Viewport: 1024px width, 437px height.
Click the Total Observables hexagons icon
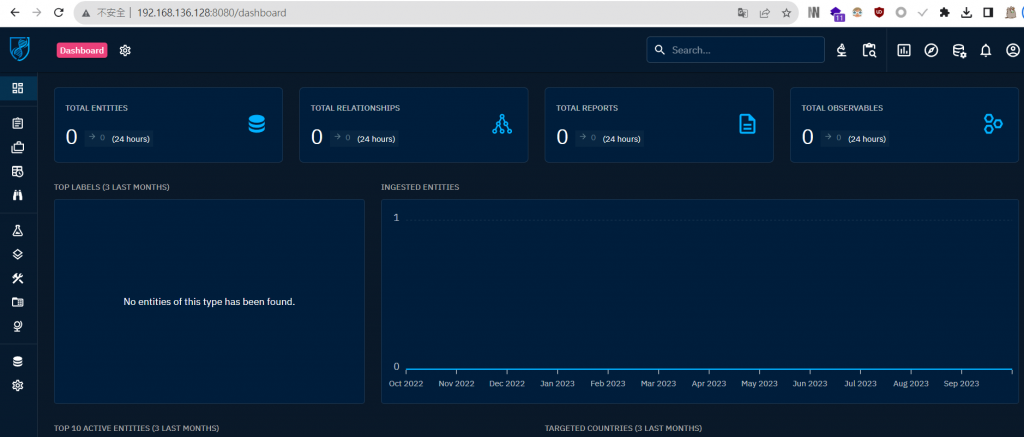click(993, 124)
